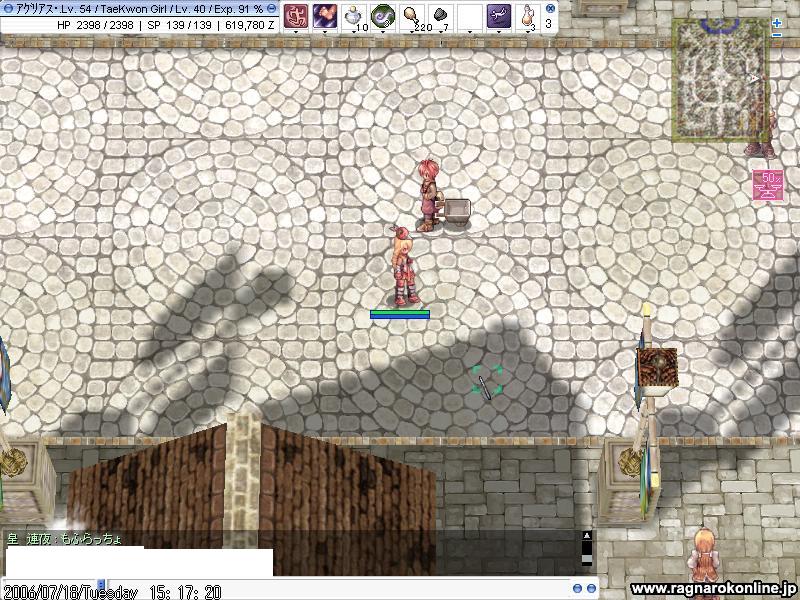Zoom in minimap with plus button
800x600 pixels.
point(777,23)
